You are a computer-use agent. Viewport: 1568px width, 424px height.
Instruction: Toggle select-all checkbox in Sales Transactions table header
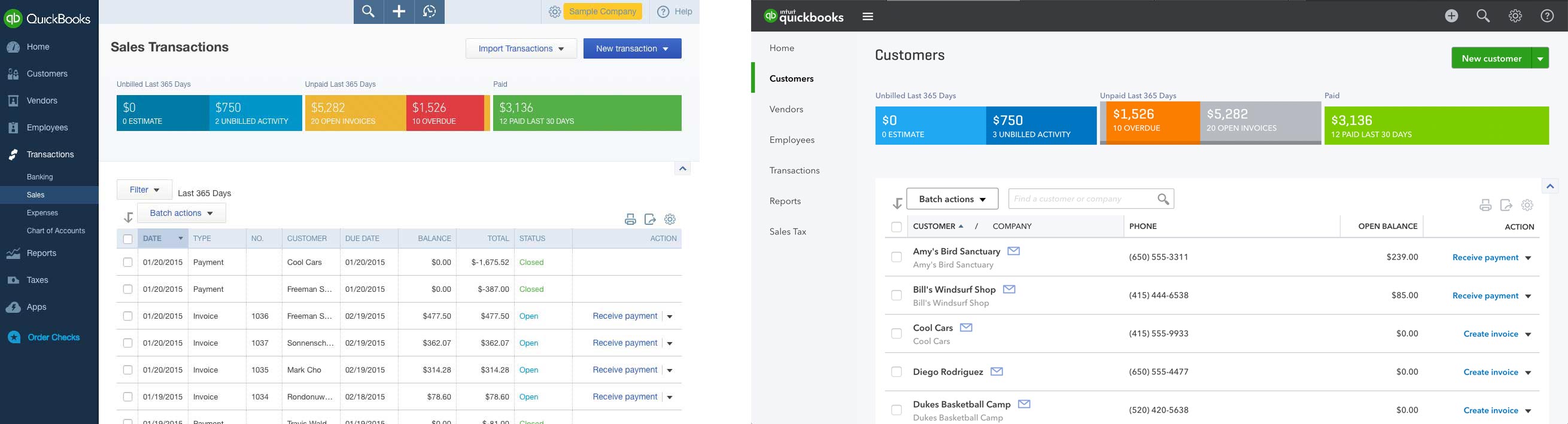coord(128,239)
